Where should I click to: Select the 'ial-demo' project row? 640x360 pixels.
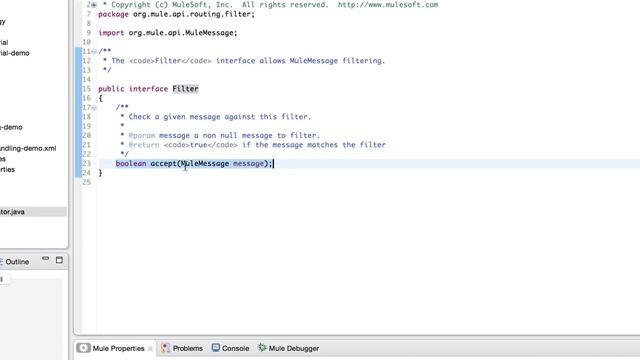coord(15,53)
